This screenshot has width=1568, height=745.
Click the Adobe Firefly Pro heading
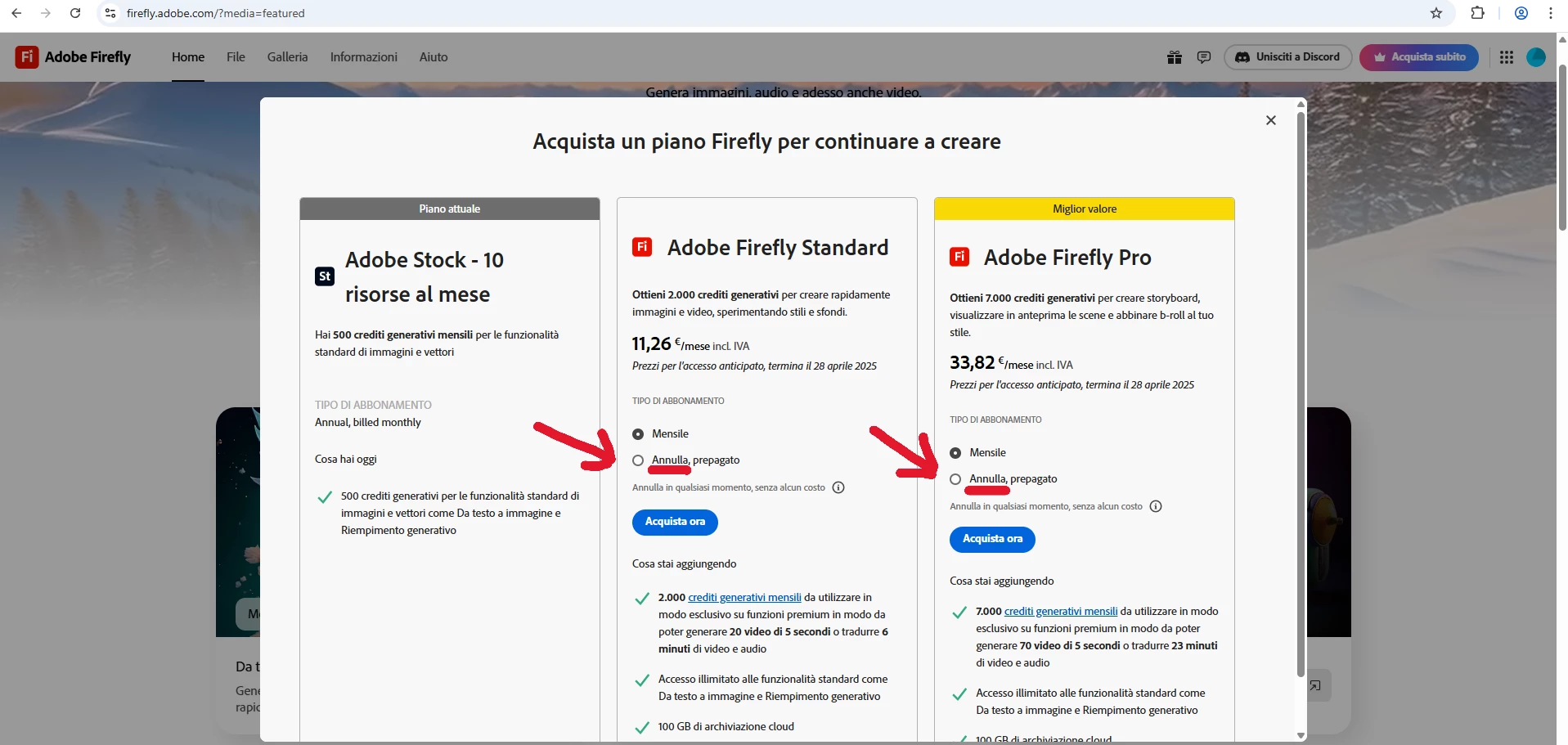tap(1067, 258)
